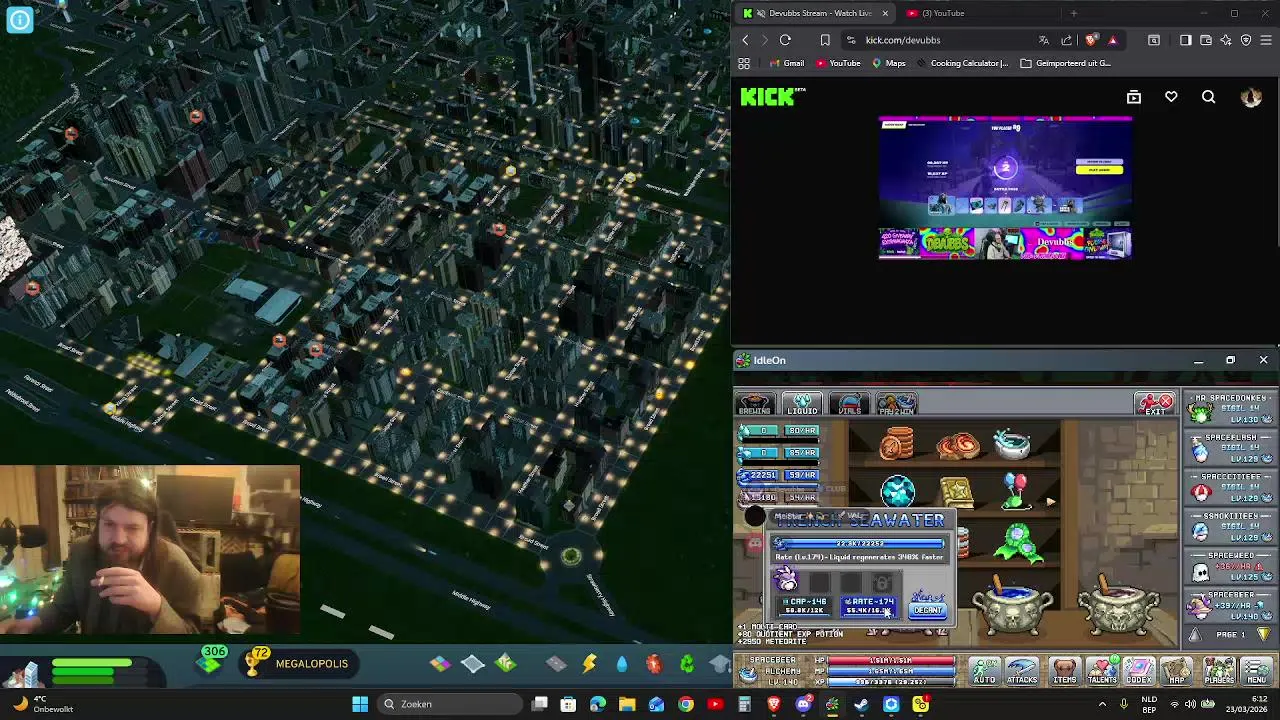Open the translate page icon
The width and height of the screenshot is (1280, 720).
pyautogui.click(x=1043, y=40)
